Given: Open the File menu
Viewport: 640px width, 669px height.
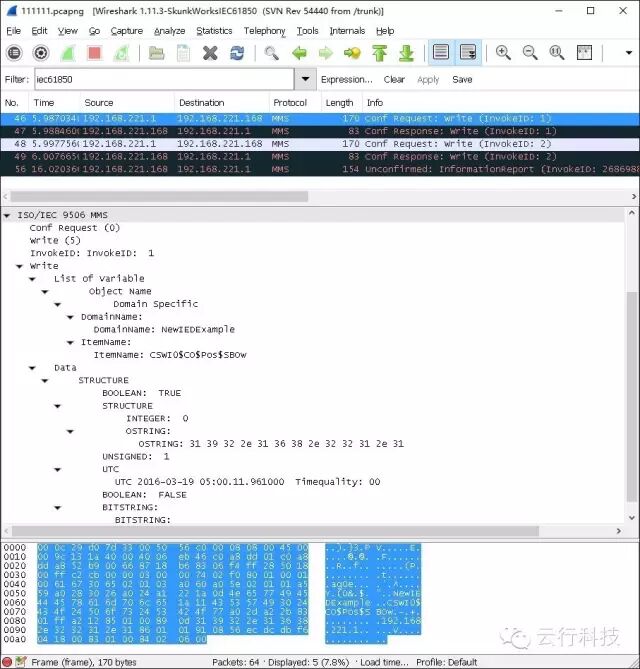Looking at the screenshot, I should (x=14, y=31).
